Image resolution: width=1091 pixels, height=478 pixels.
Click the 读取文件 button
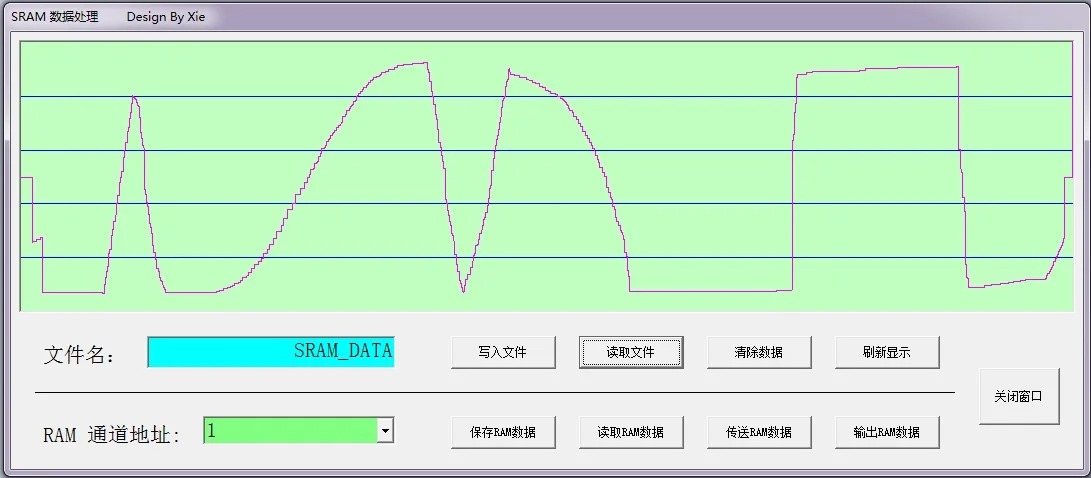[631, 352]
